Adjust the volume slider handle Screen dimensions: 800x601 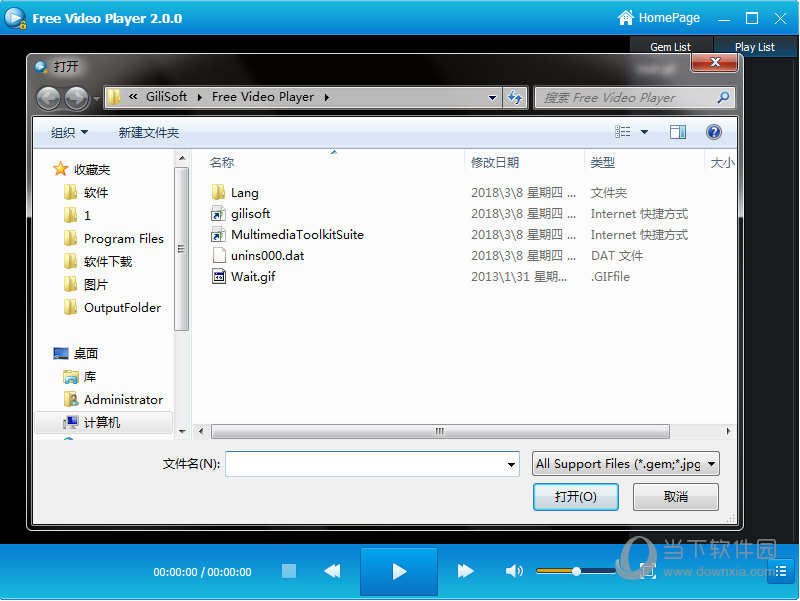point(576,571)
